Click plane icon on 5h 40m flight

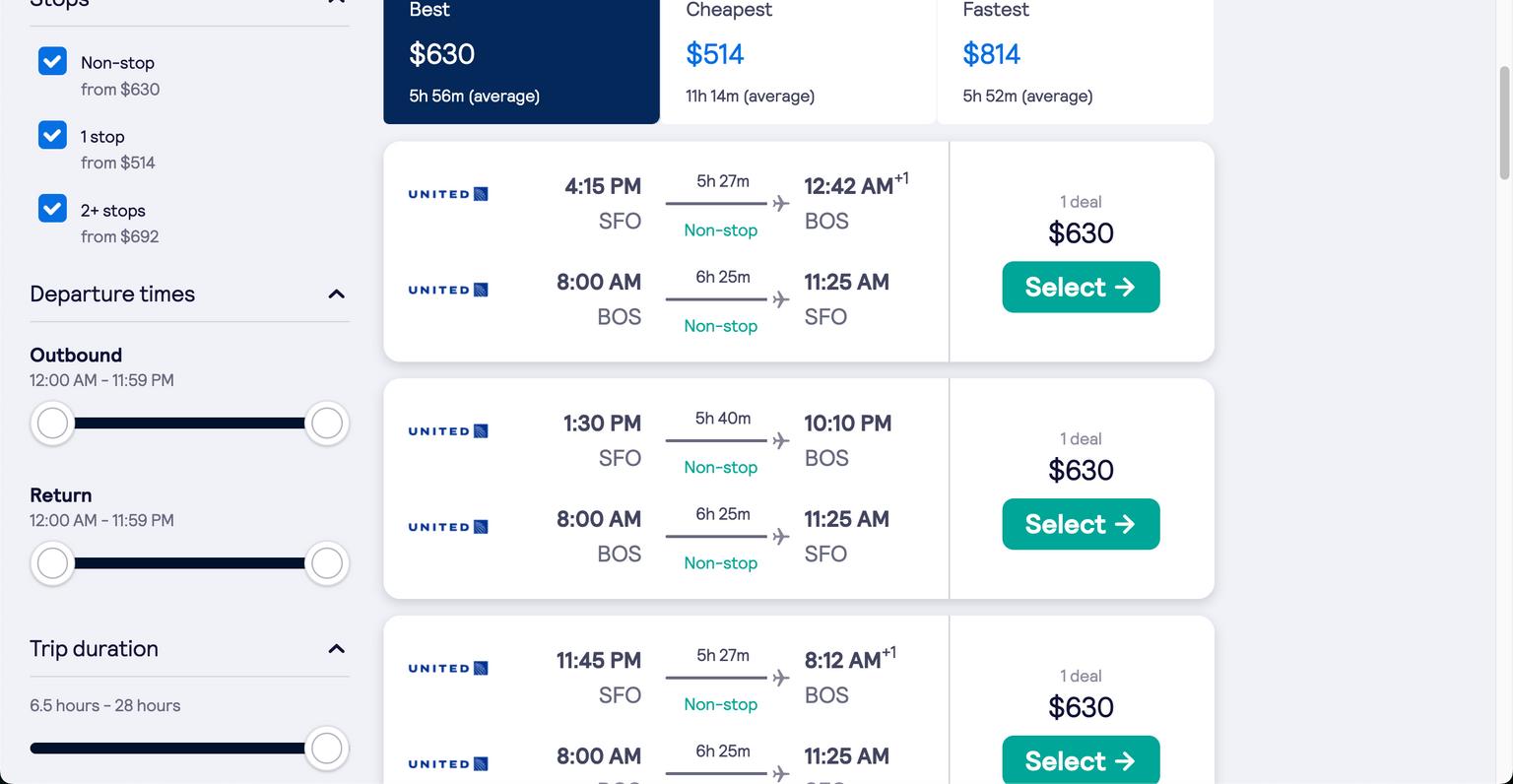click(780, 441)
